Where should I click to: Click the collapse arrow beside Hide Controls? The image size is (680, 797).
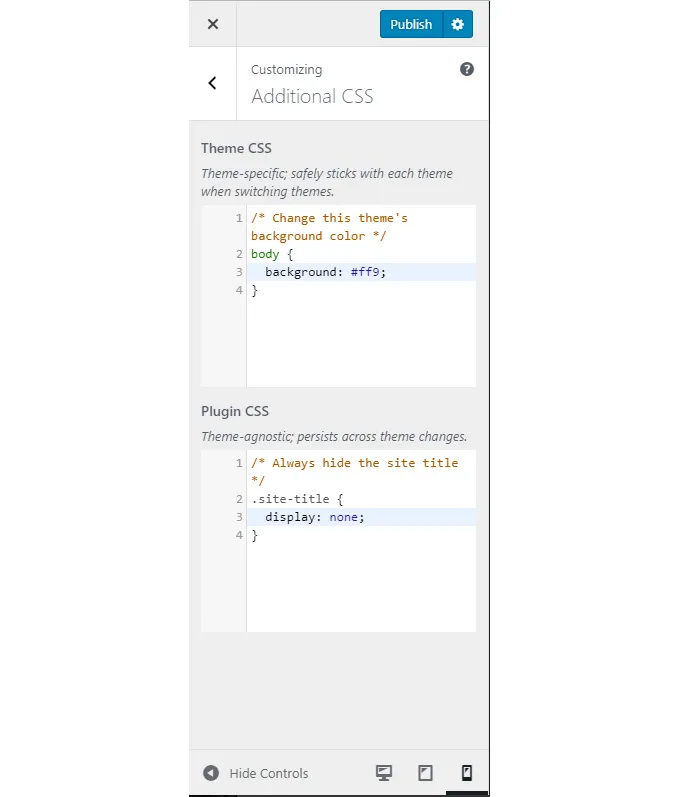(211, 773)
